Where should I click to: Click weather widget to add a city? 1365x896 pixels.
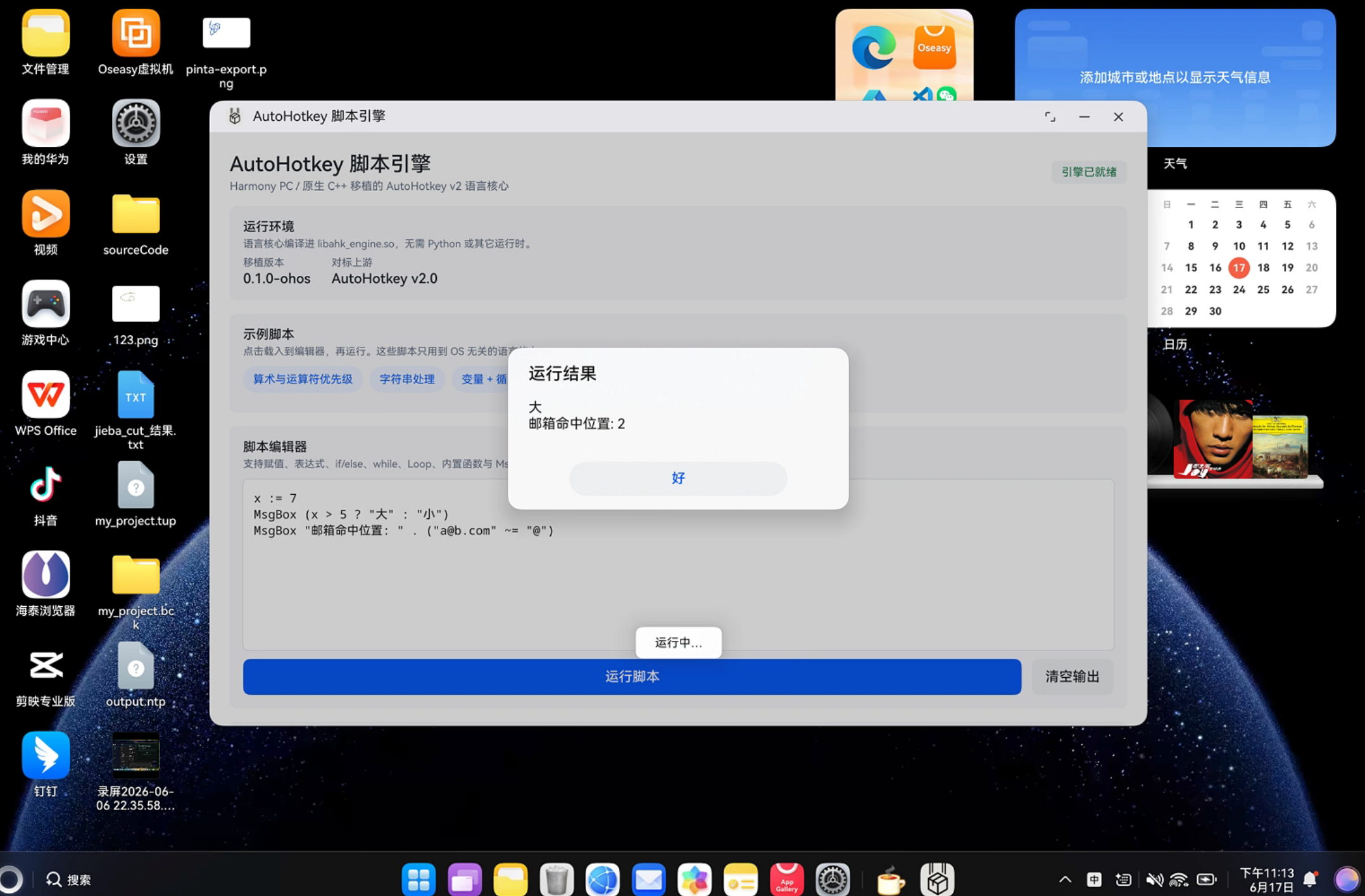point(1175,77)
